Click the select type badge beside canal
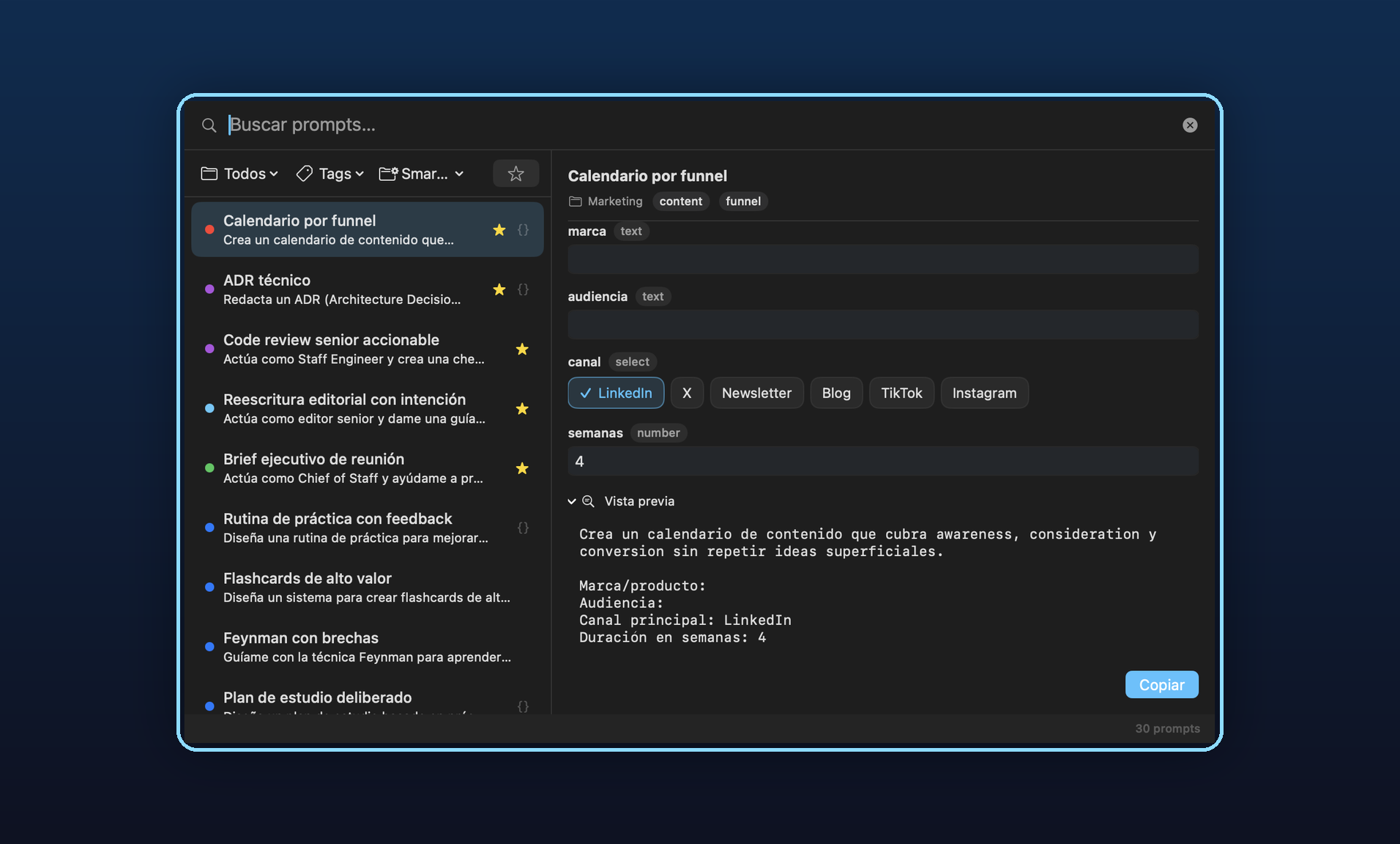The width and height of the screenshot is (1400, 844). click(632, 362)
